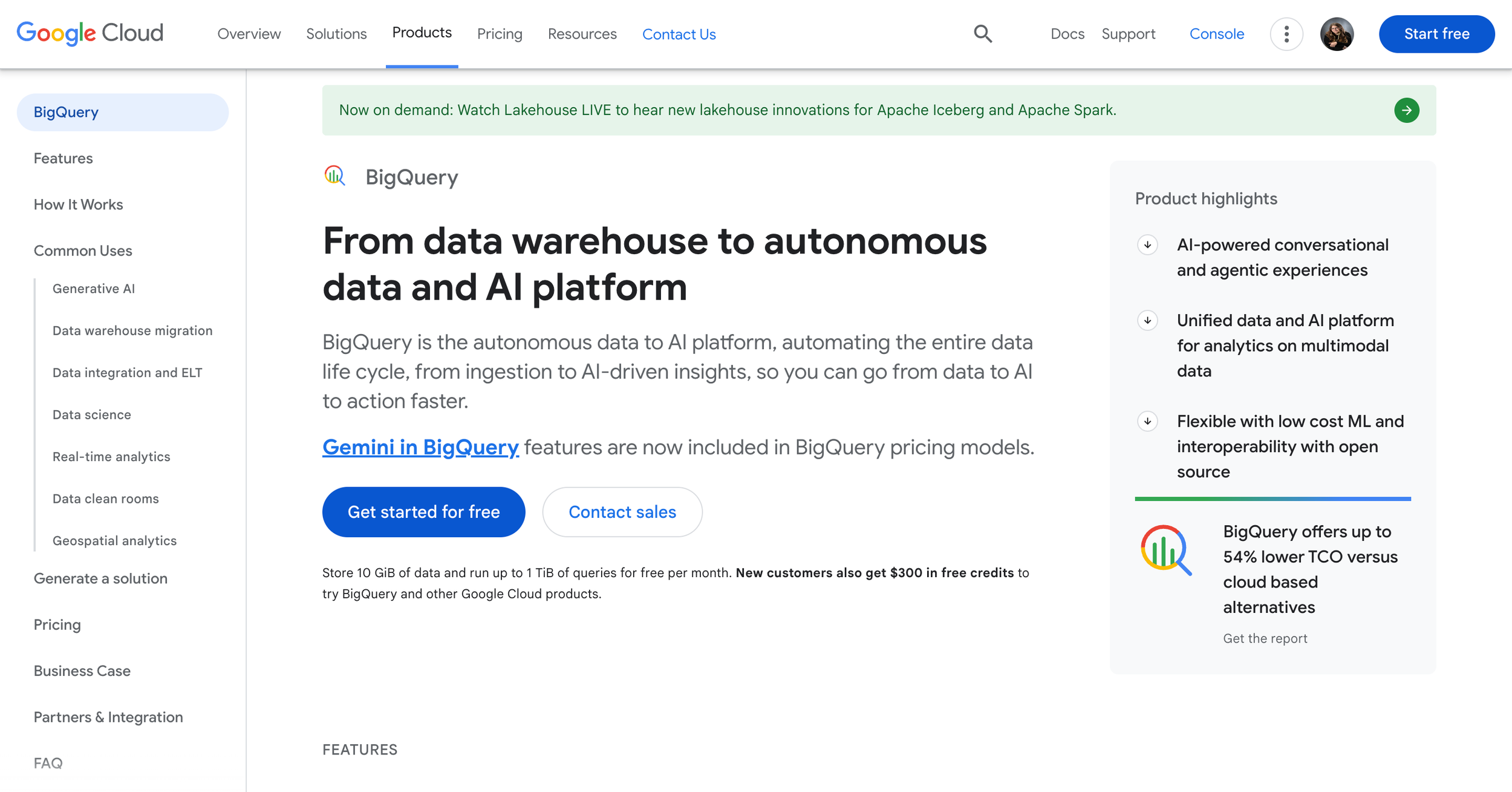1512x792 pixels.
Task: Open the Products nav tab
Action: click(422, 33)
